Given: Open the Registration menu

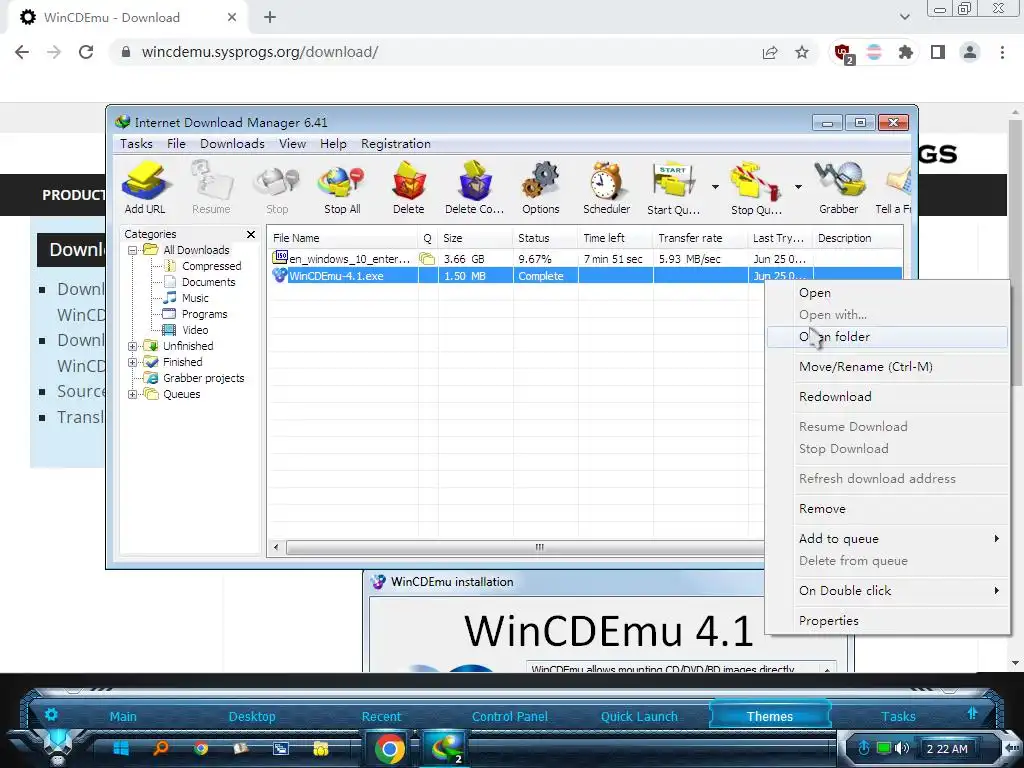Looking at the screenshot, I should 396,144.
